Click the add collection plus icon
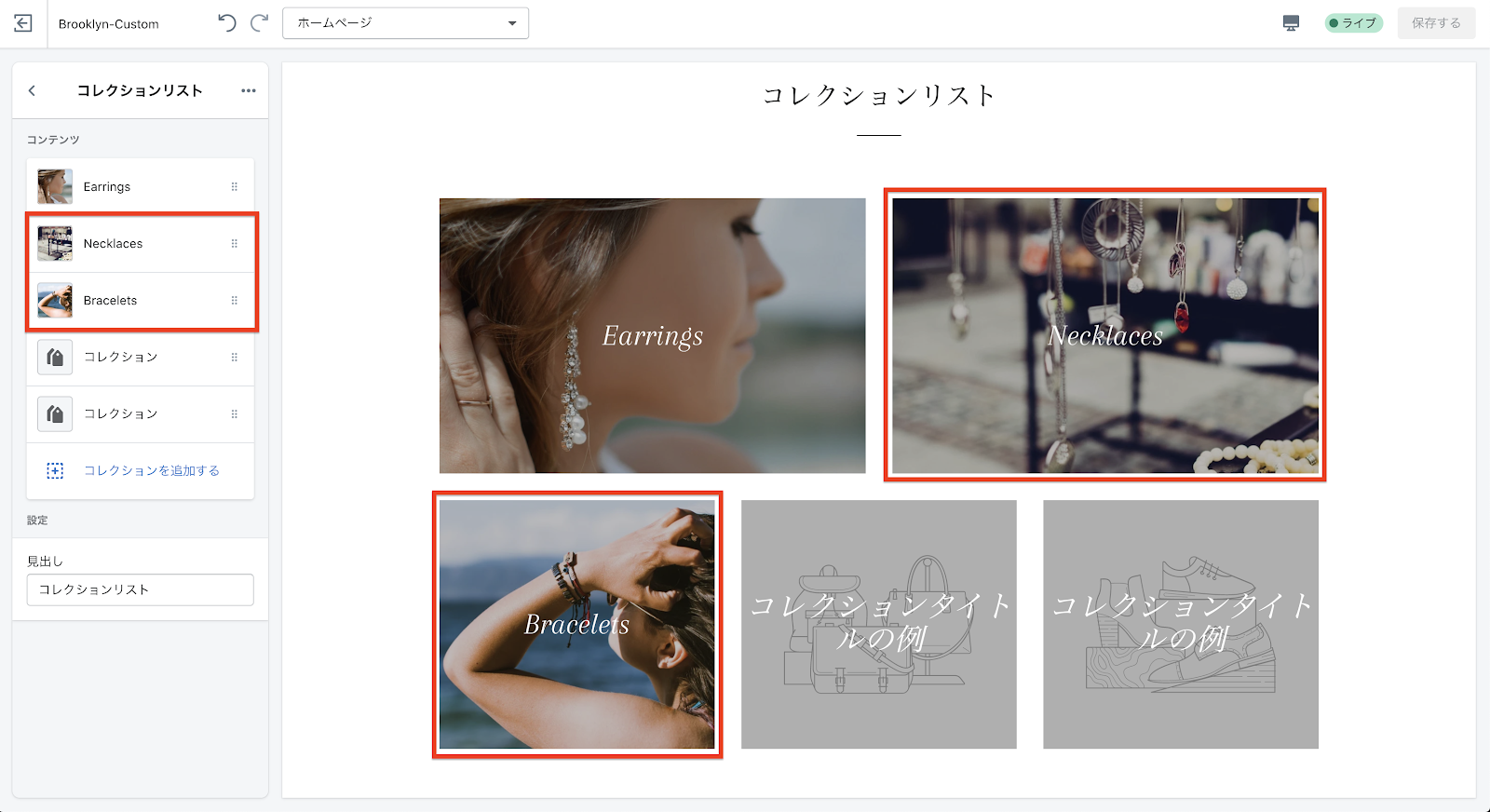 coord(55,471)
